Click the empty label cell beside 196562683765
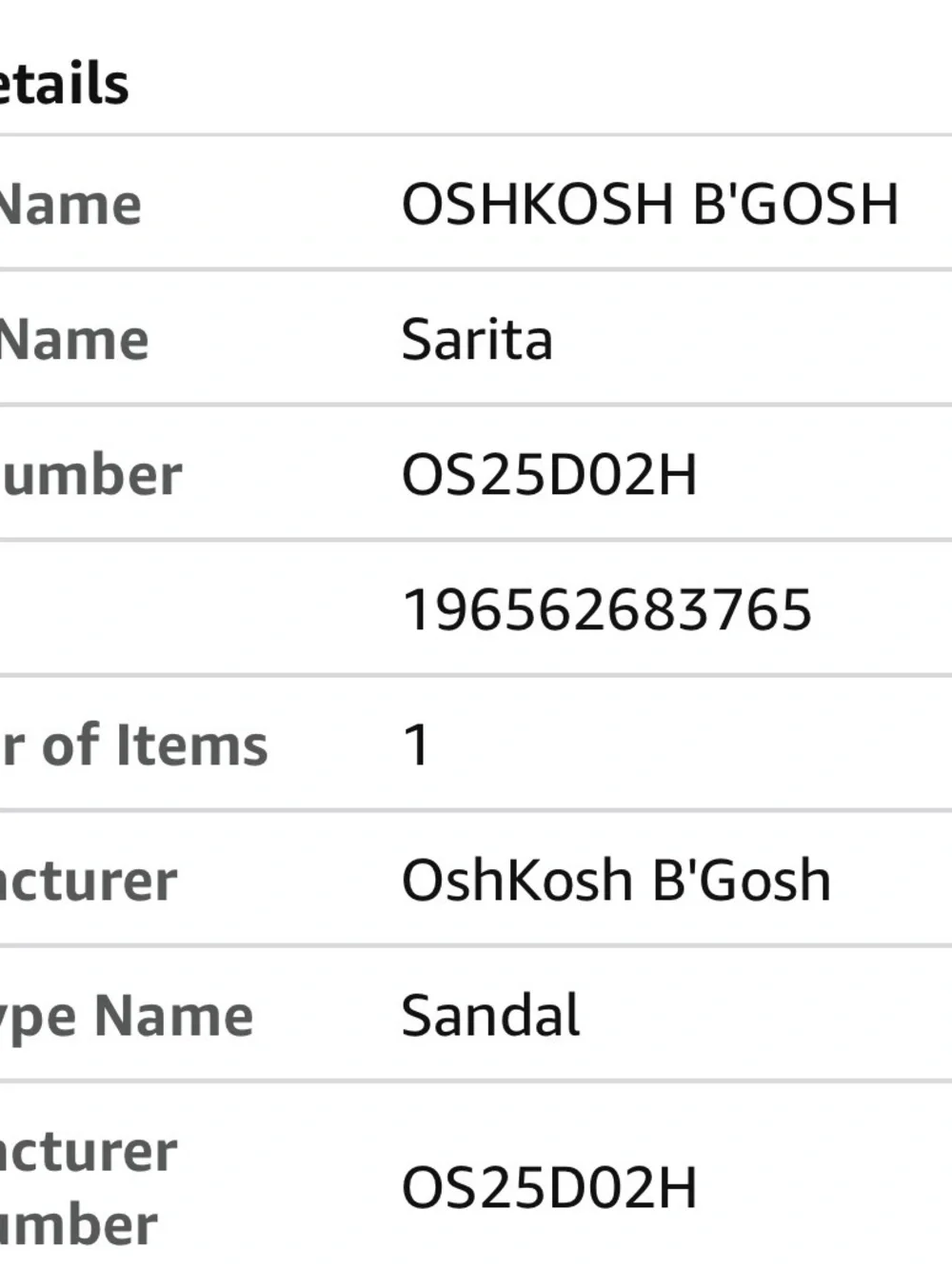This screenshot has width=952, height=1269. pyautogui.click(x=190, y=610)
